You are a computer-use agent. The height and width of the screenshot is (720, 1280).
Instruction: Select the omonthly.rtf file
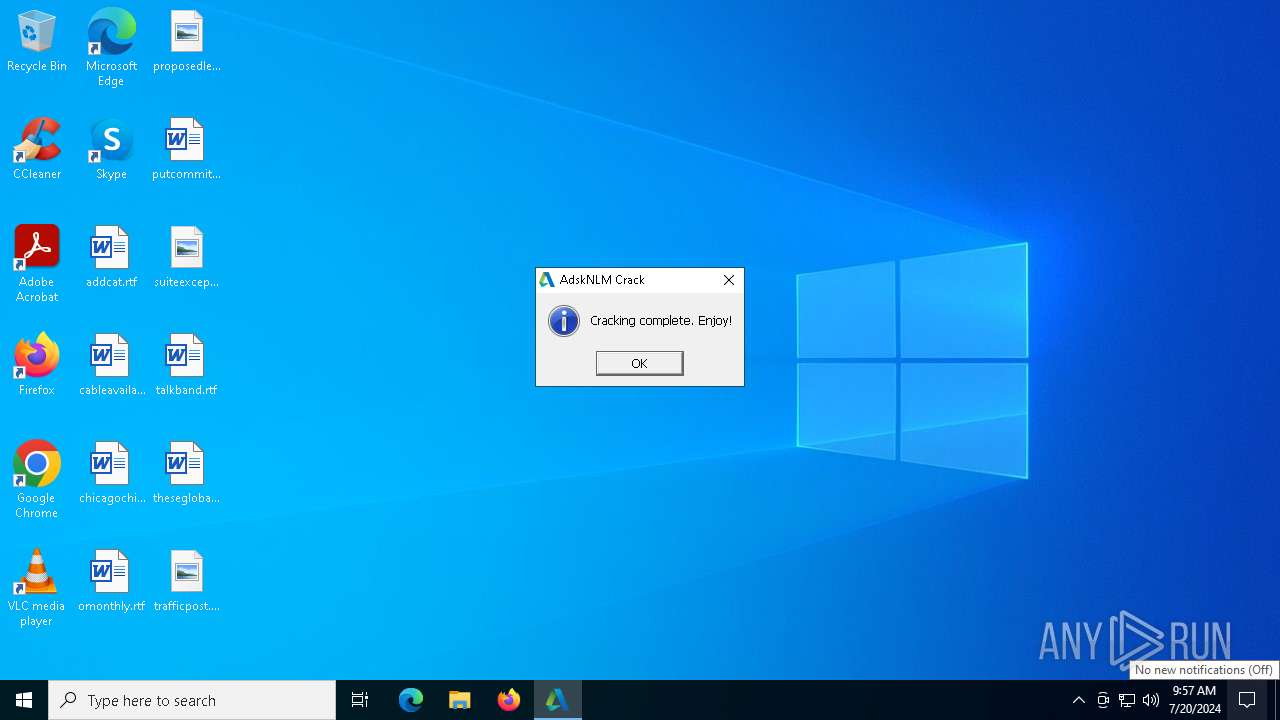point(111,581)
